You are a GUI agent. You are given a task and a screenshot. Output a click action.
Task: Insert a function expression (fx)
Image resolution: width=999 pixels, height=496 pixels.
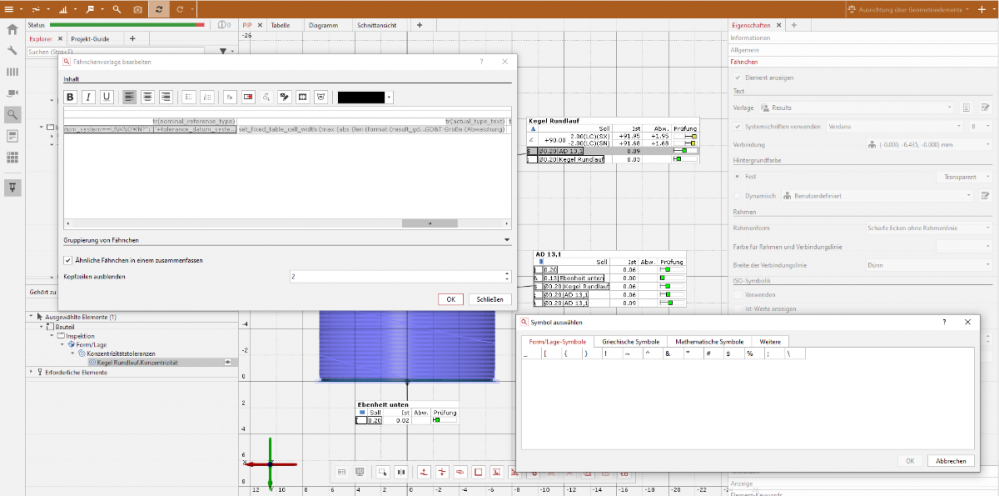[x=229, y=97]
